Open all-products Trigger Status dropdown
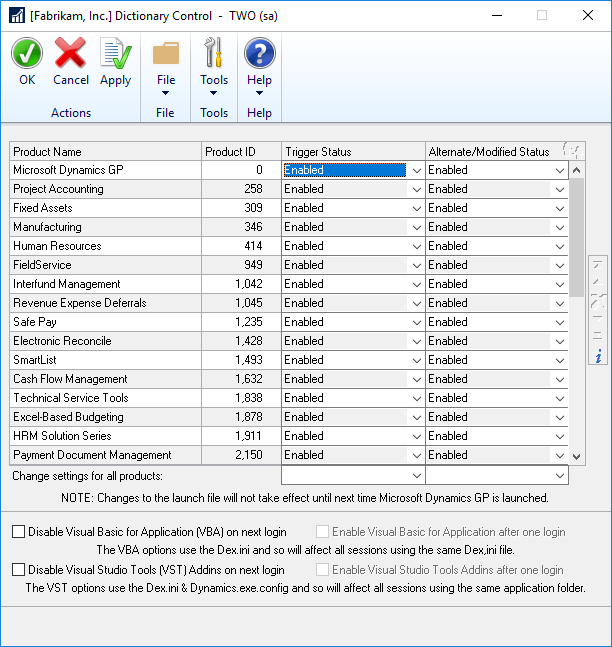 416,475
